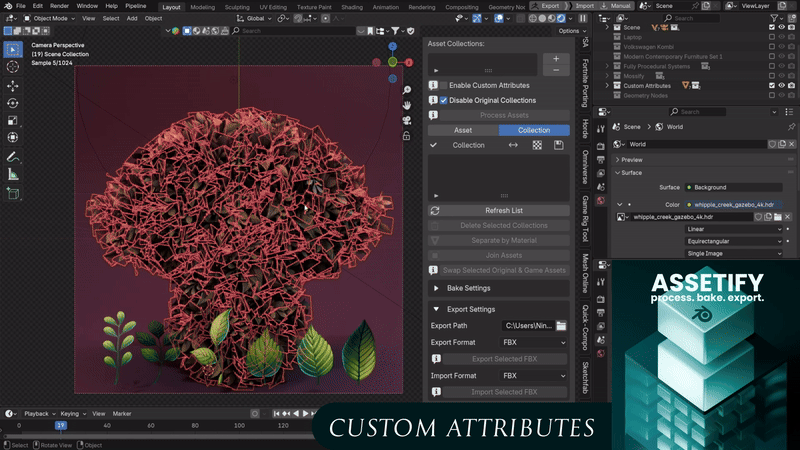This screenshot has width=800, height=450.
Task: Click the Collection toggle button
Action: point(533,130)
